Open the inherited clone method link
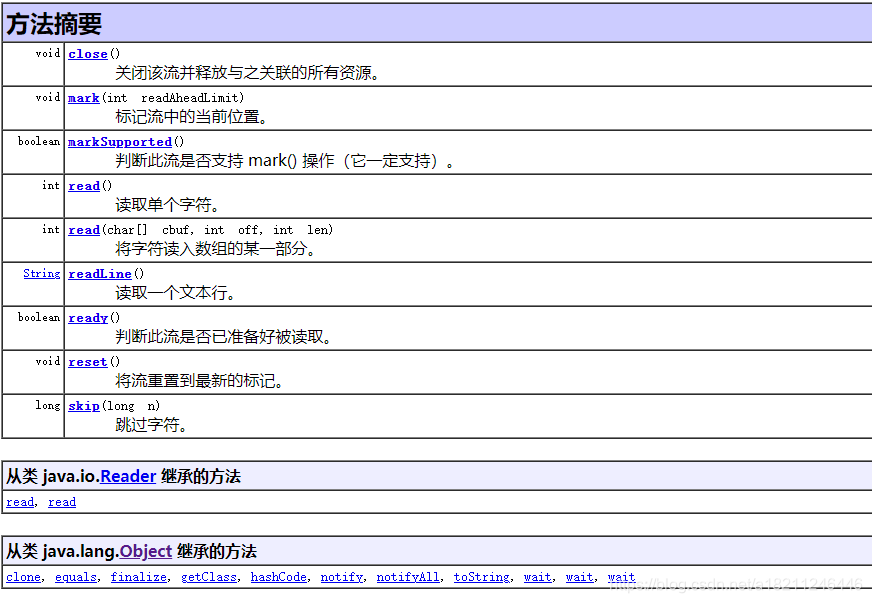The width and height of the screenshot is (872, 603). [23, 577]
